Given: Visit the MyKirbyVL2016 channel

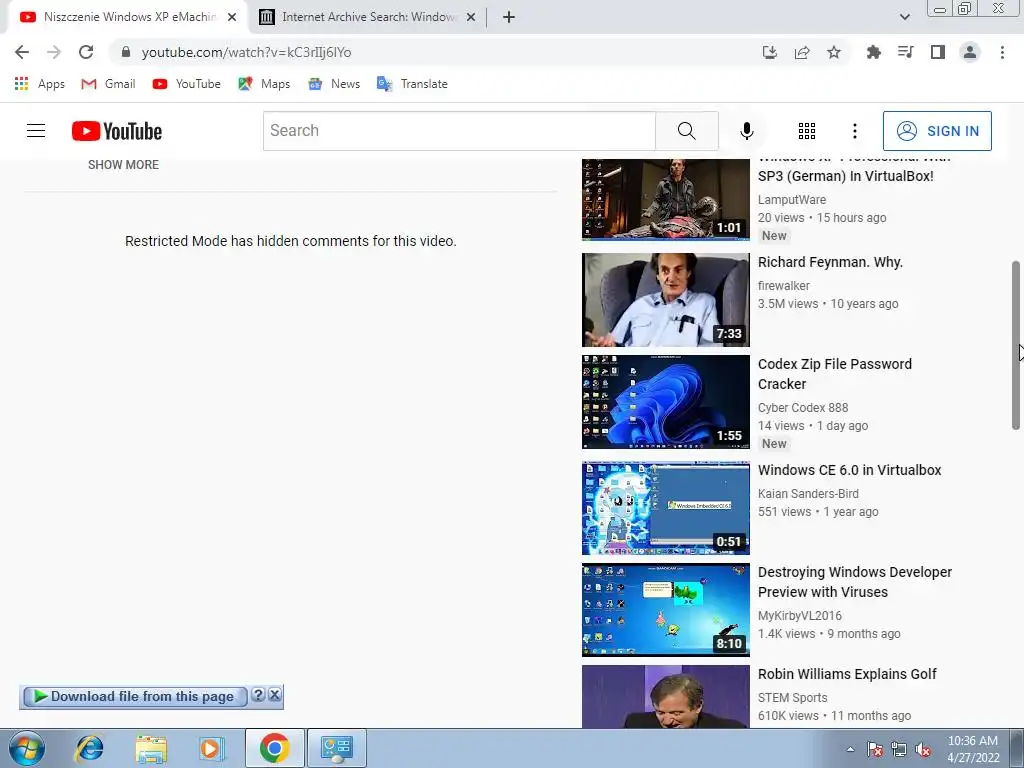Looking at the screenshot, I should tap(799, 615).
